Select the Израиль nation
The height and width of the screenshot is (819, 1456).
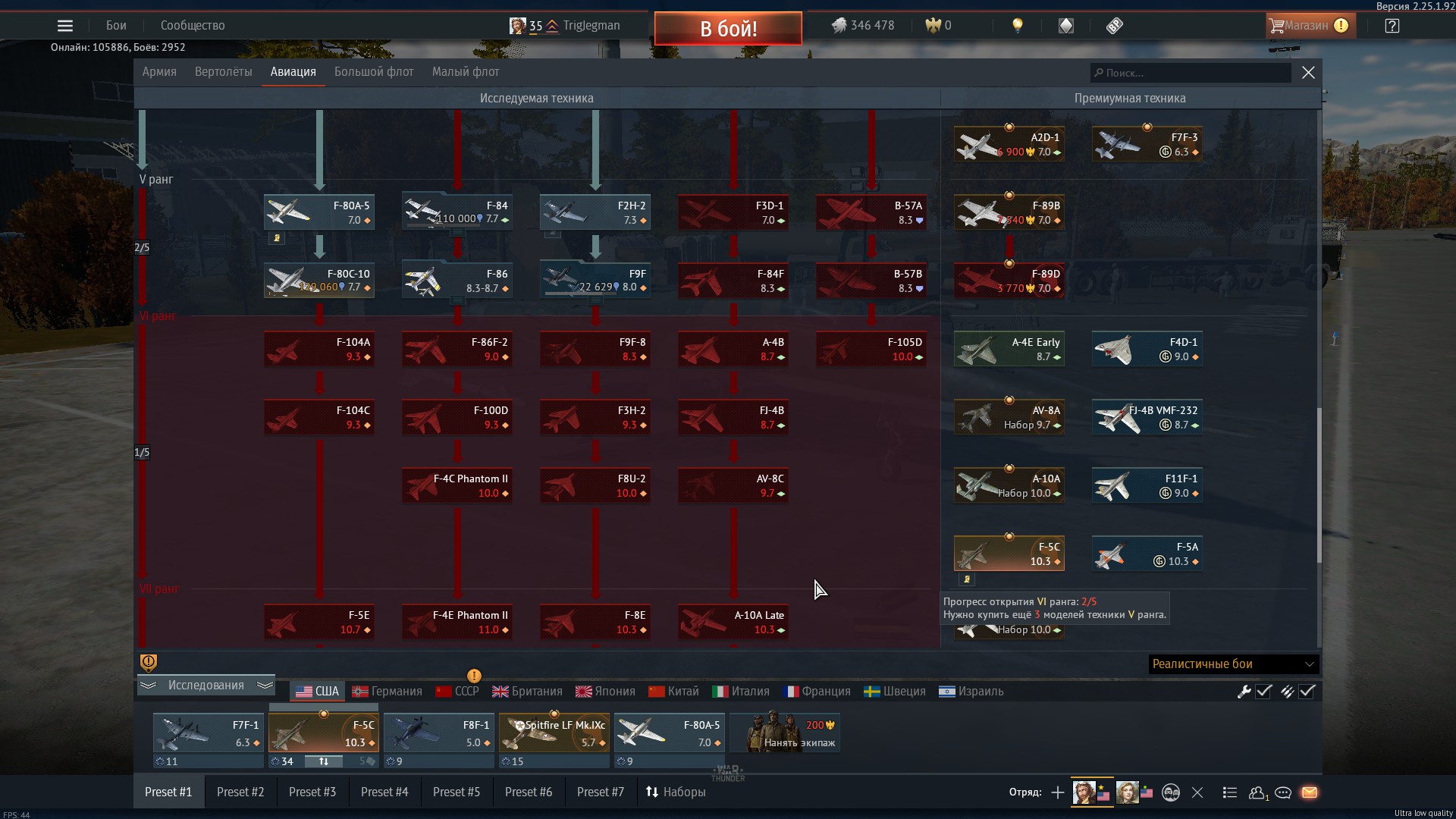click(x=971, y=692)
